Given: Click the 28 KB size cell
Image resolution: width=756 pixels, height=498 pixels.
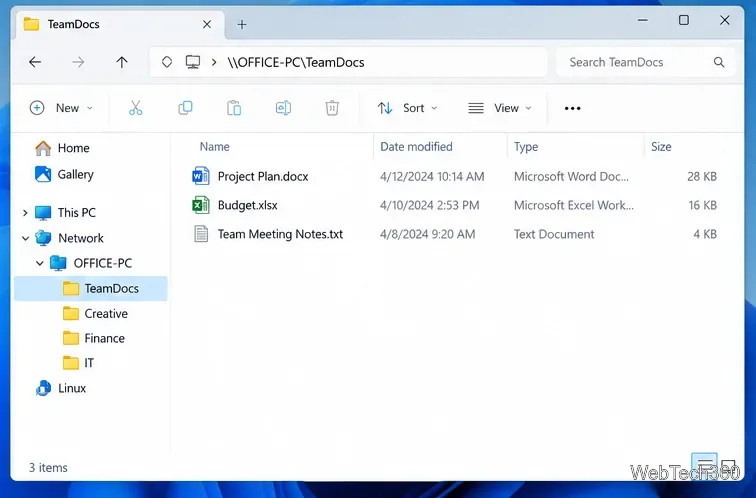Looking at the screenshot, I should pyautogui.click(x=702, y=176).
